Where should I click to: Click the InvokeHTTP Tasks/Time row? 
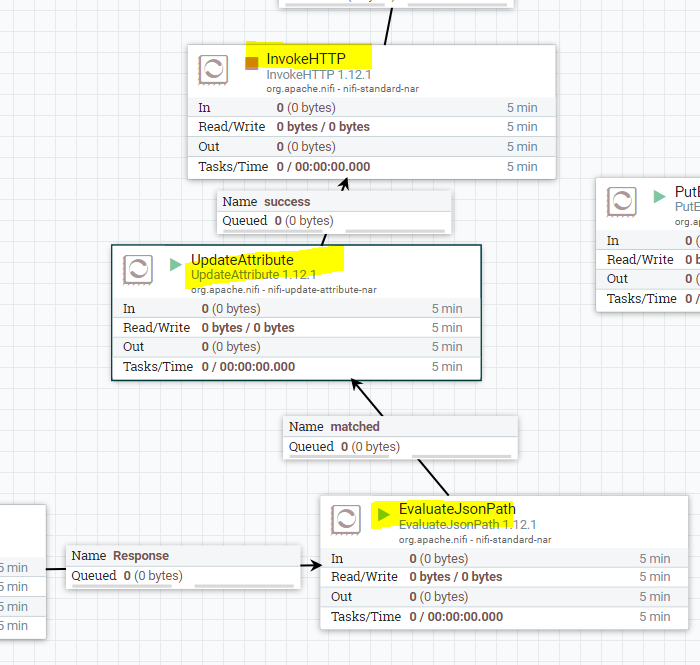371,167
